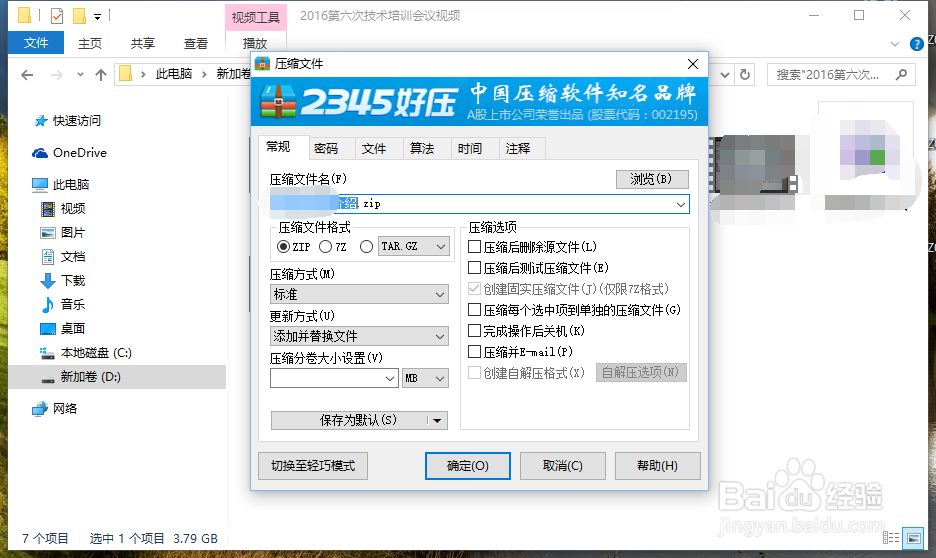Refresh the Explorer address bar
Viewport: 936px width, 558px height.
(745, 75)
